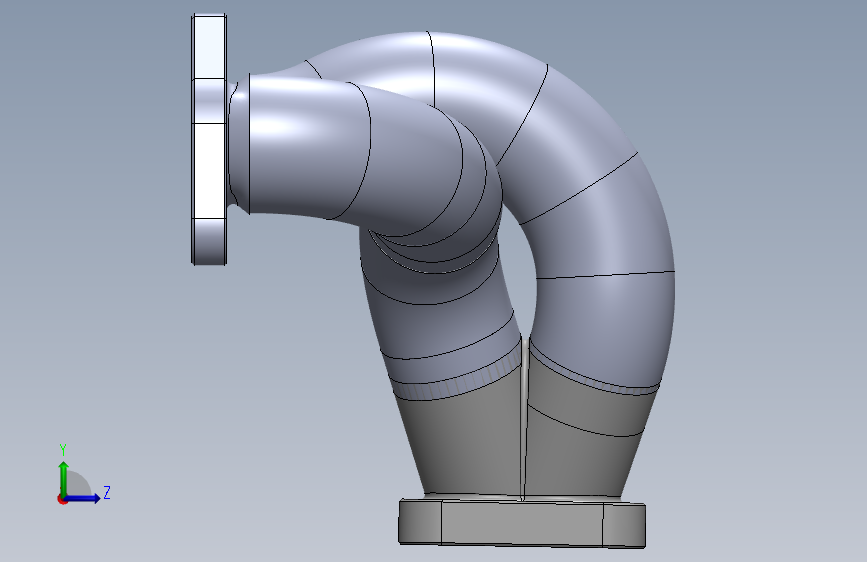Click the "Z" axis label
Screen dimensions: 867x562
(x=107, y=492)
